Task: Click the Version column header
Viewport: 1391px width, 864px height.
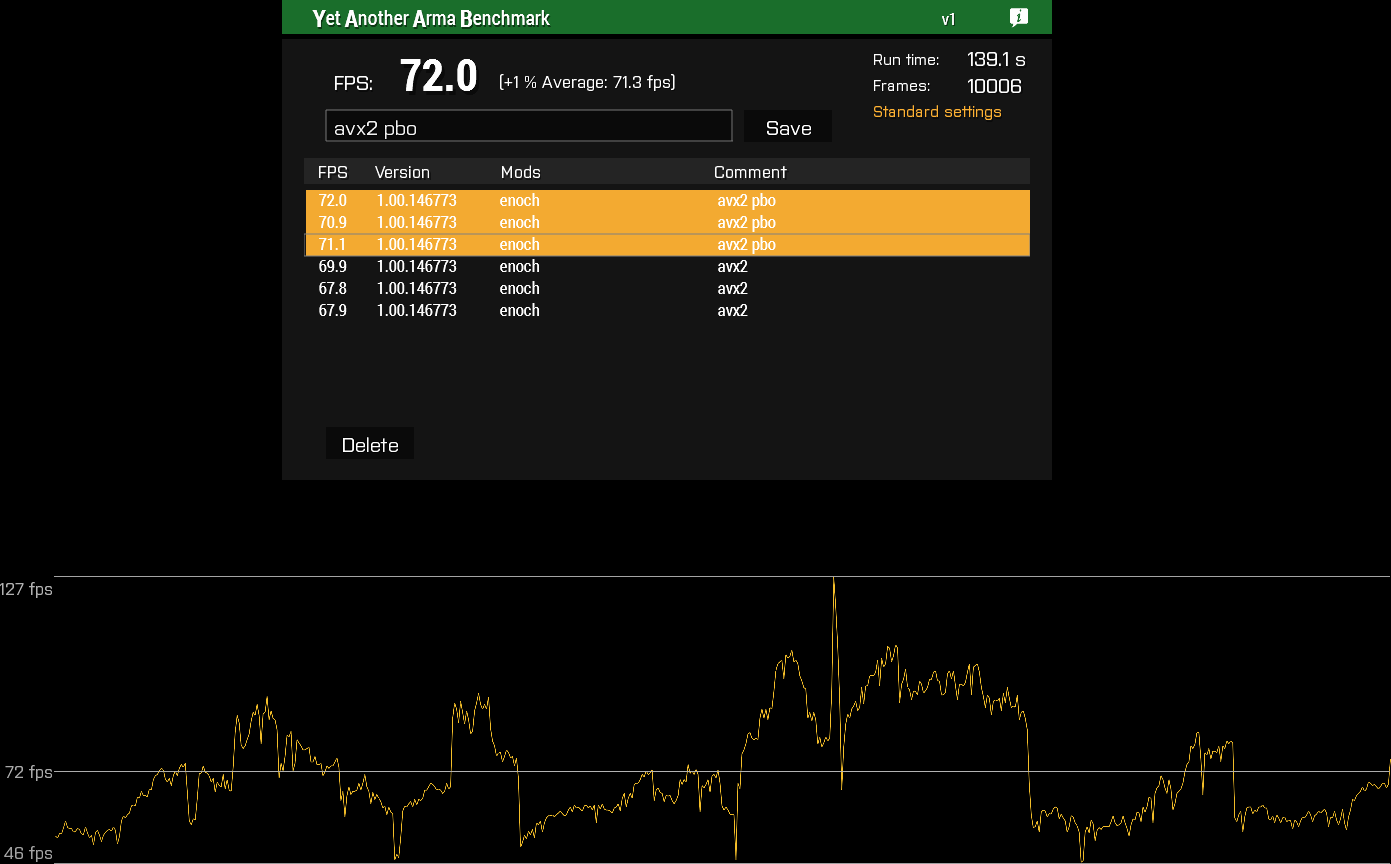Action: coord(402,172)
